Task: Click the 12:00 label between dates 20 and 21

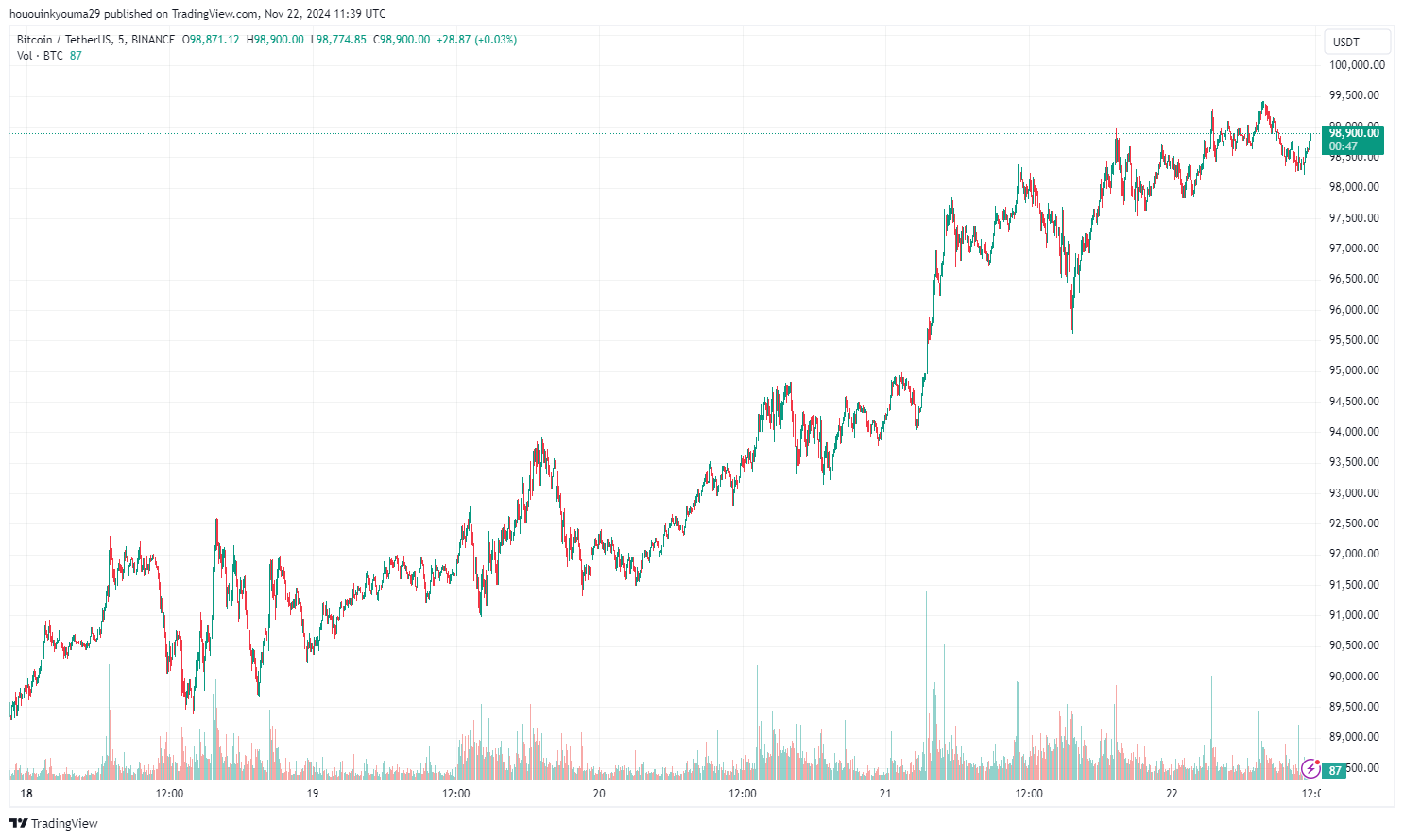Action: tap(743, 794)
